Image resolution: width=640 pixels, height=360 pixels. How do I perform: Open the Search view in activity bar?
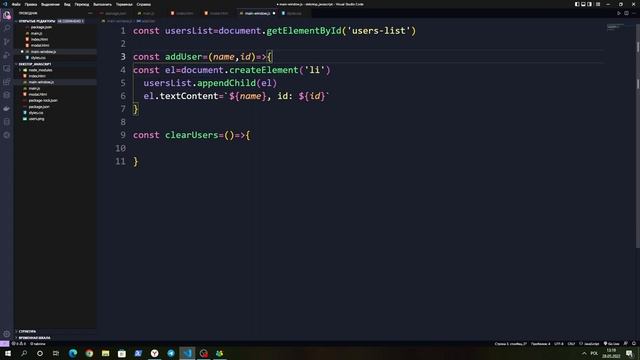point(7,28)
